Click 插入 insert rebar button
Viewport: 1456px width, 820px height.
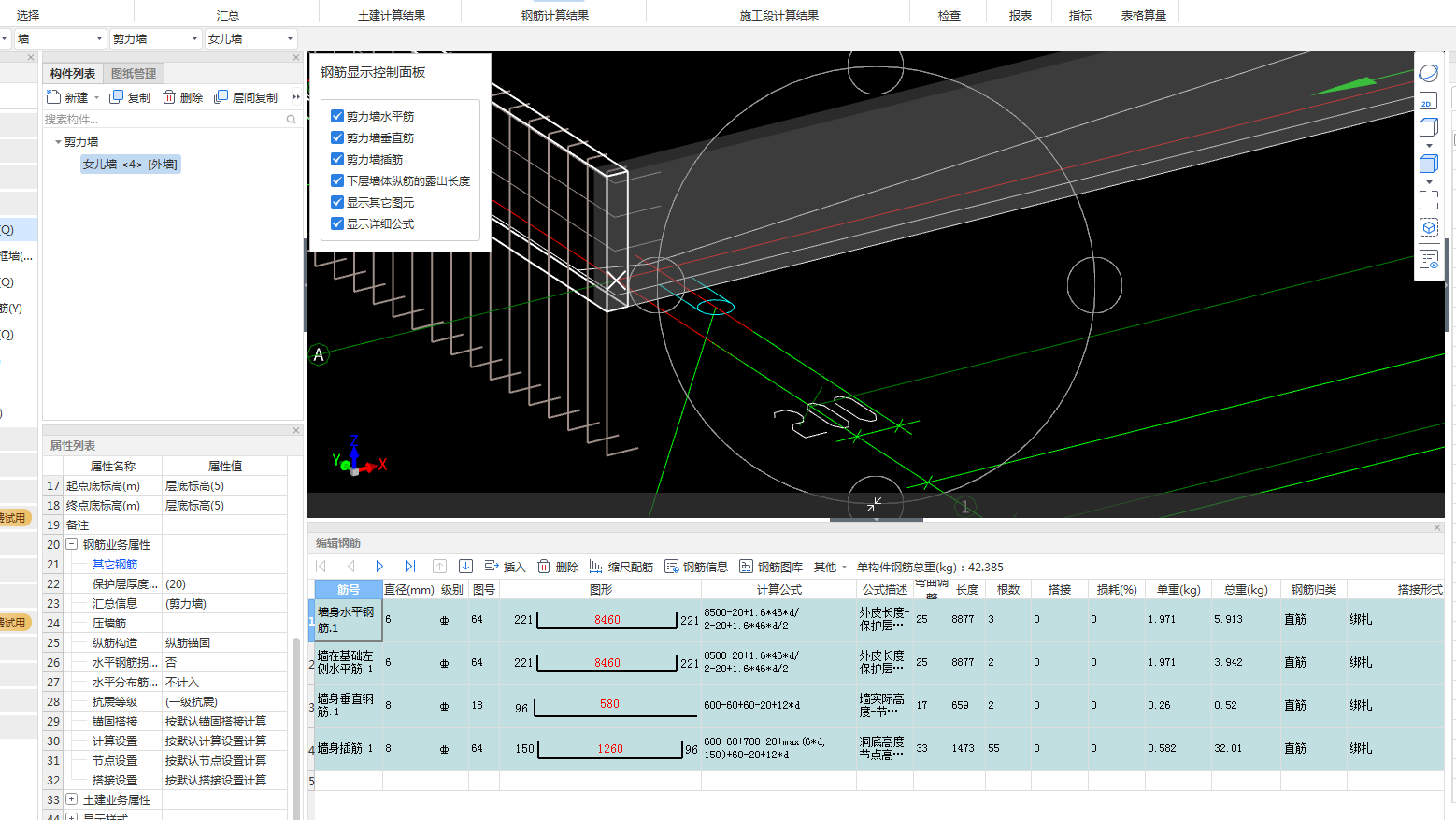pos(505,567)
